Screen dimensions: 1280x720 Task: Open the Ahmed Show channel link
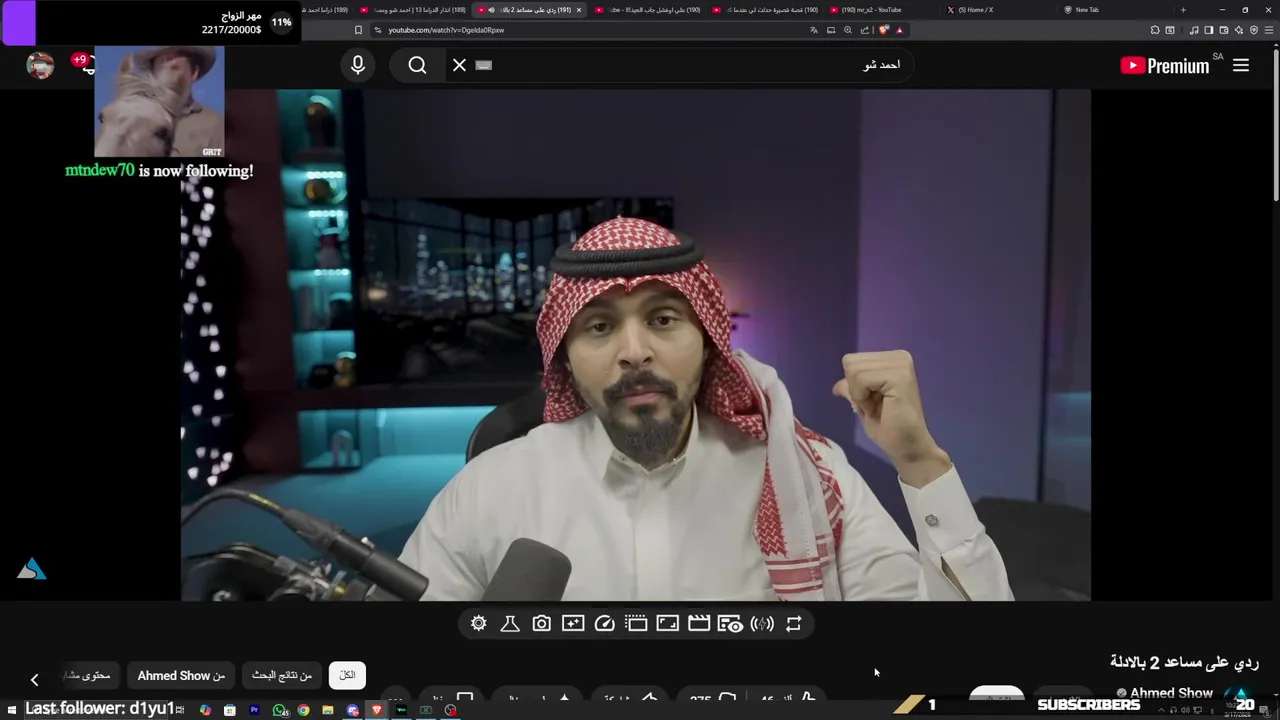pyautogui.click(x=1171, y=693)
